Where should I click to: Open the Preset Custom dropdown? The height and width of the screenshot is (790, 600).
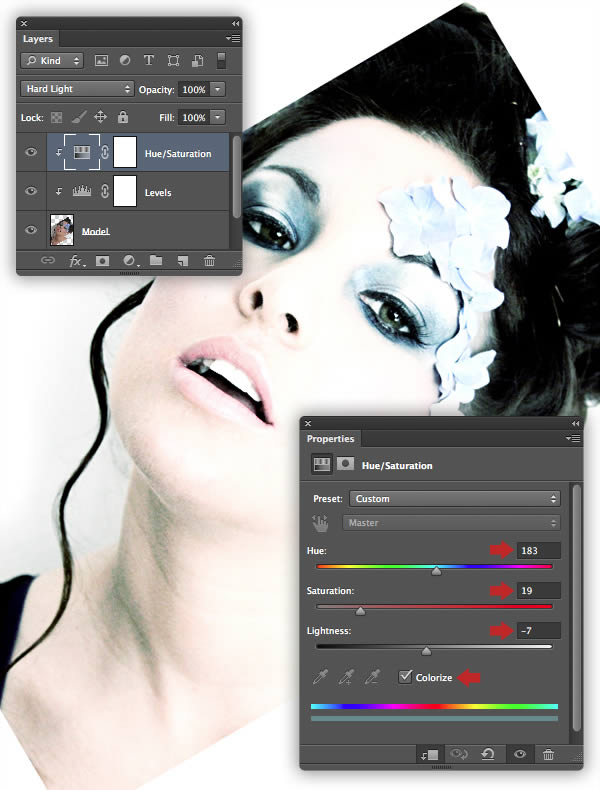tap(455, 499)
